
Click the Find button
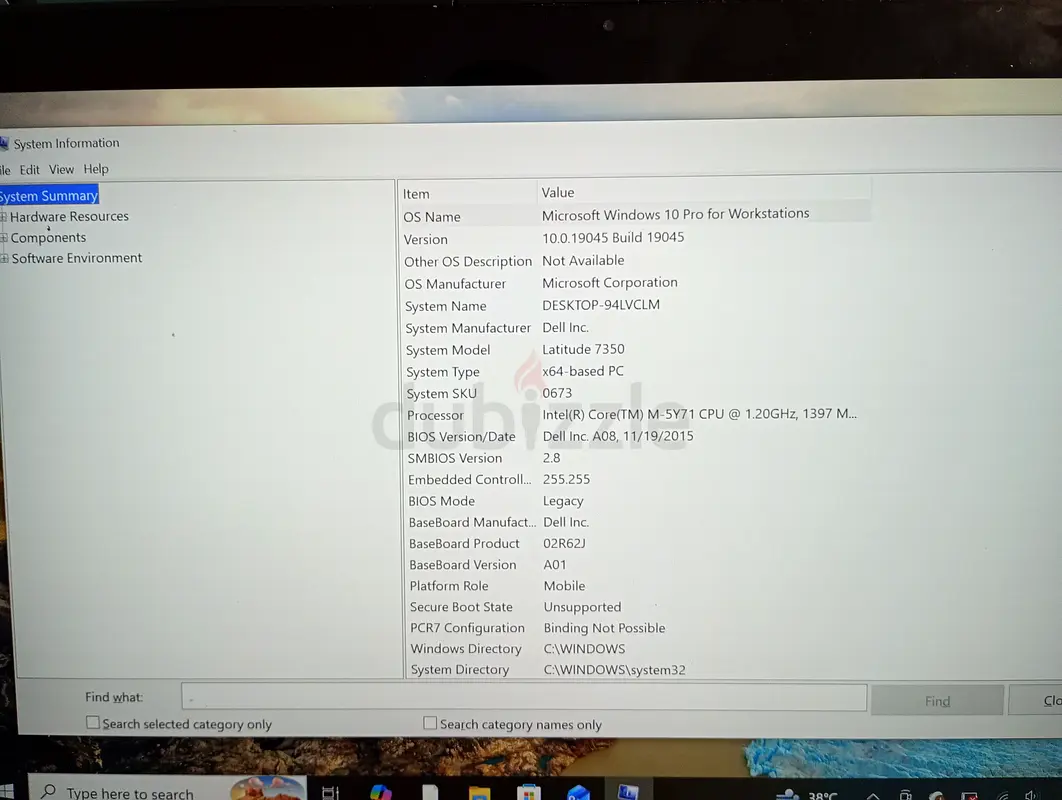tap(937, 700)
